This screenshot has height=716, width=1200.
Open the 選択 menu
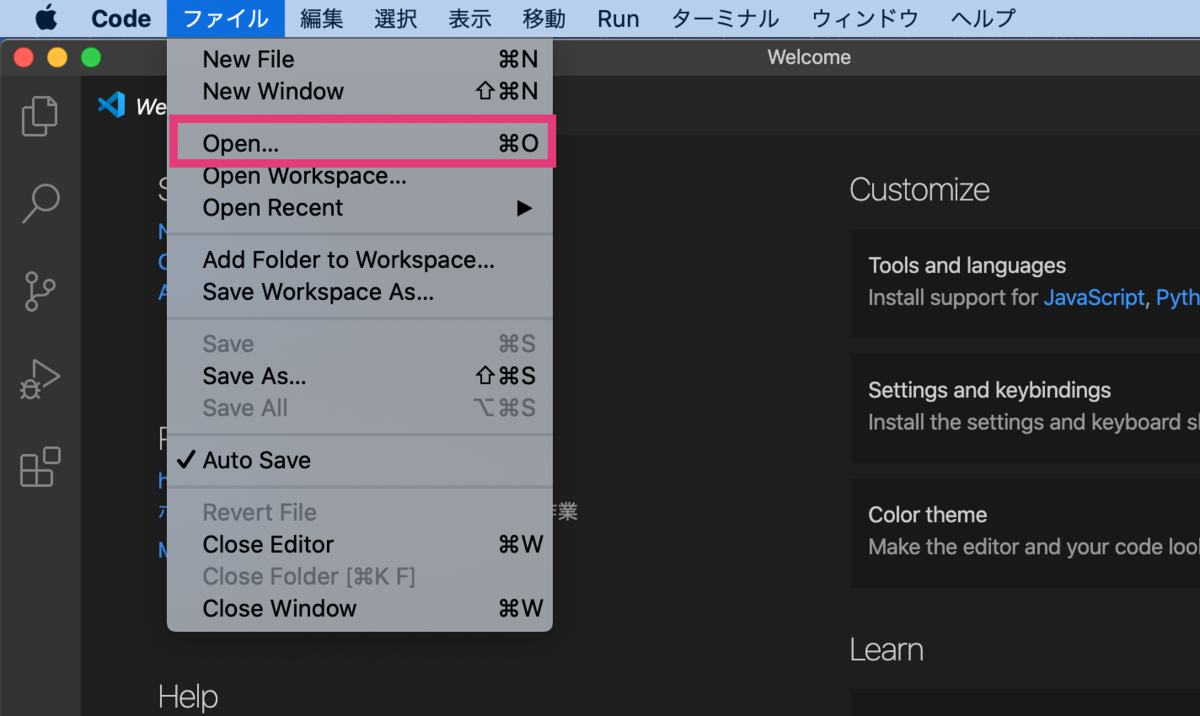396,18
